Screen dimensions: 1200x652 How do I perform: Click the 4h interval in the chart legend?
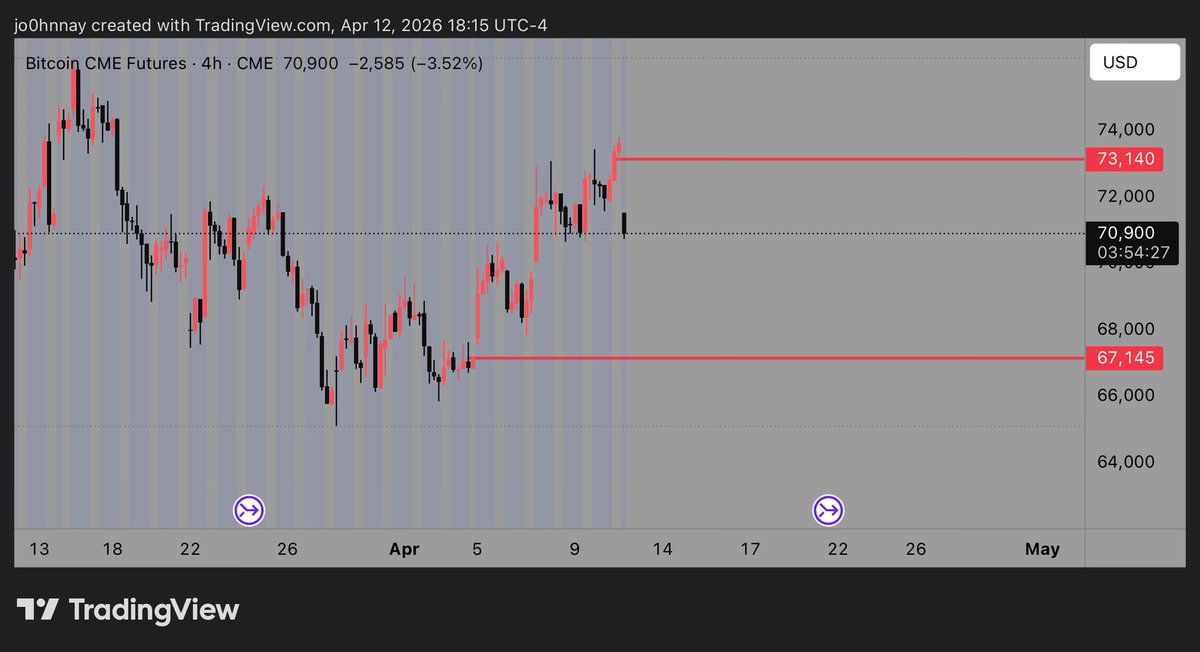[212, 64]
